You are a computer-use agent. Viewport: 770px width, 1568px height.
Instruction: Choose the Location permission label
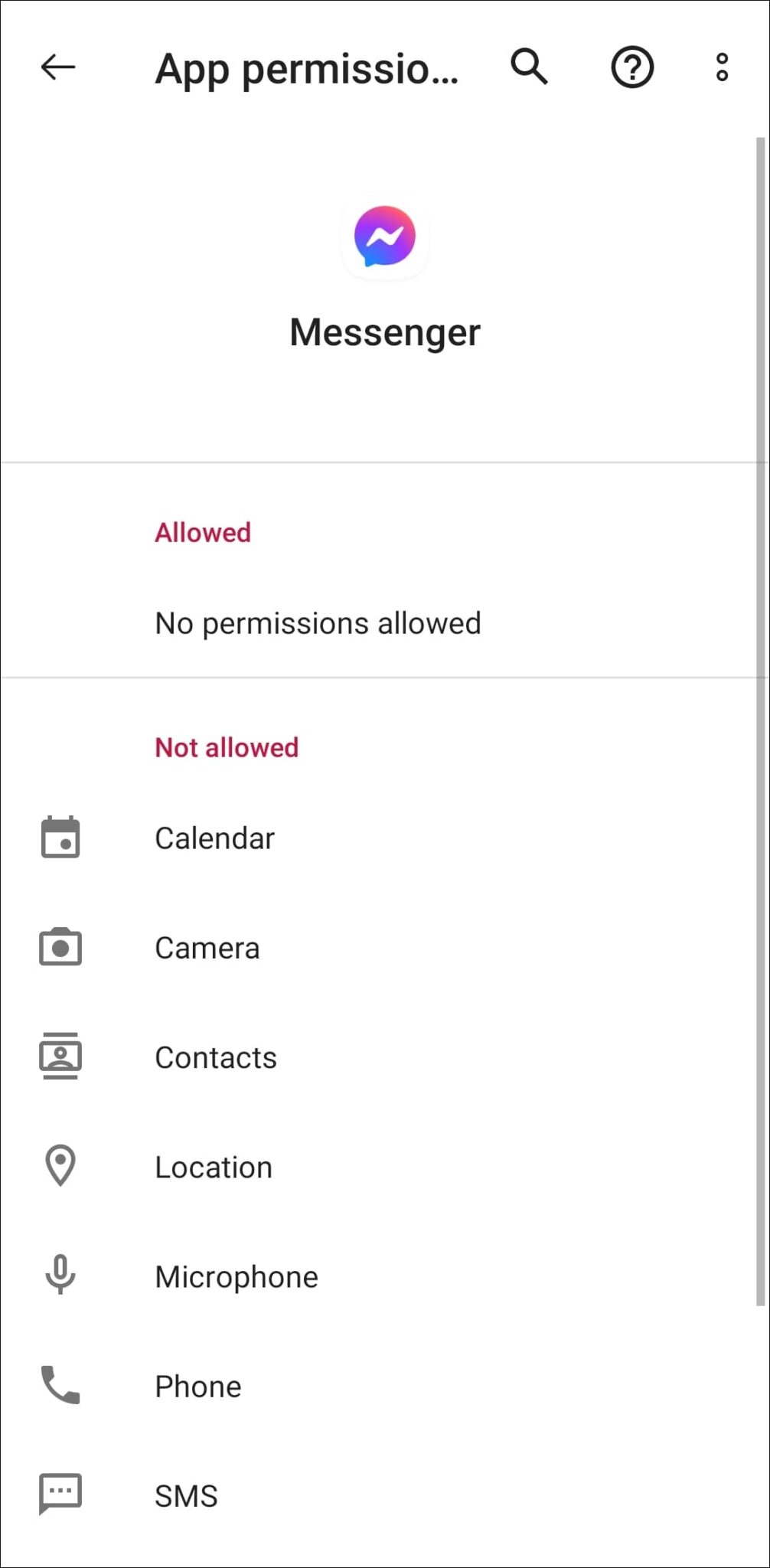tap(214, 1168)
